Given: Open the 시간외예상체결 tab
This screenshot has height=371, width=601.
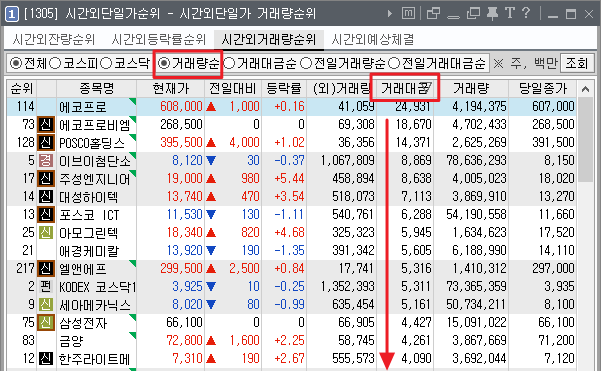Looking at the screenshot, I should [x=372, y=39].
